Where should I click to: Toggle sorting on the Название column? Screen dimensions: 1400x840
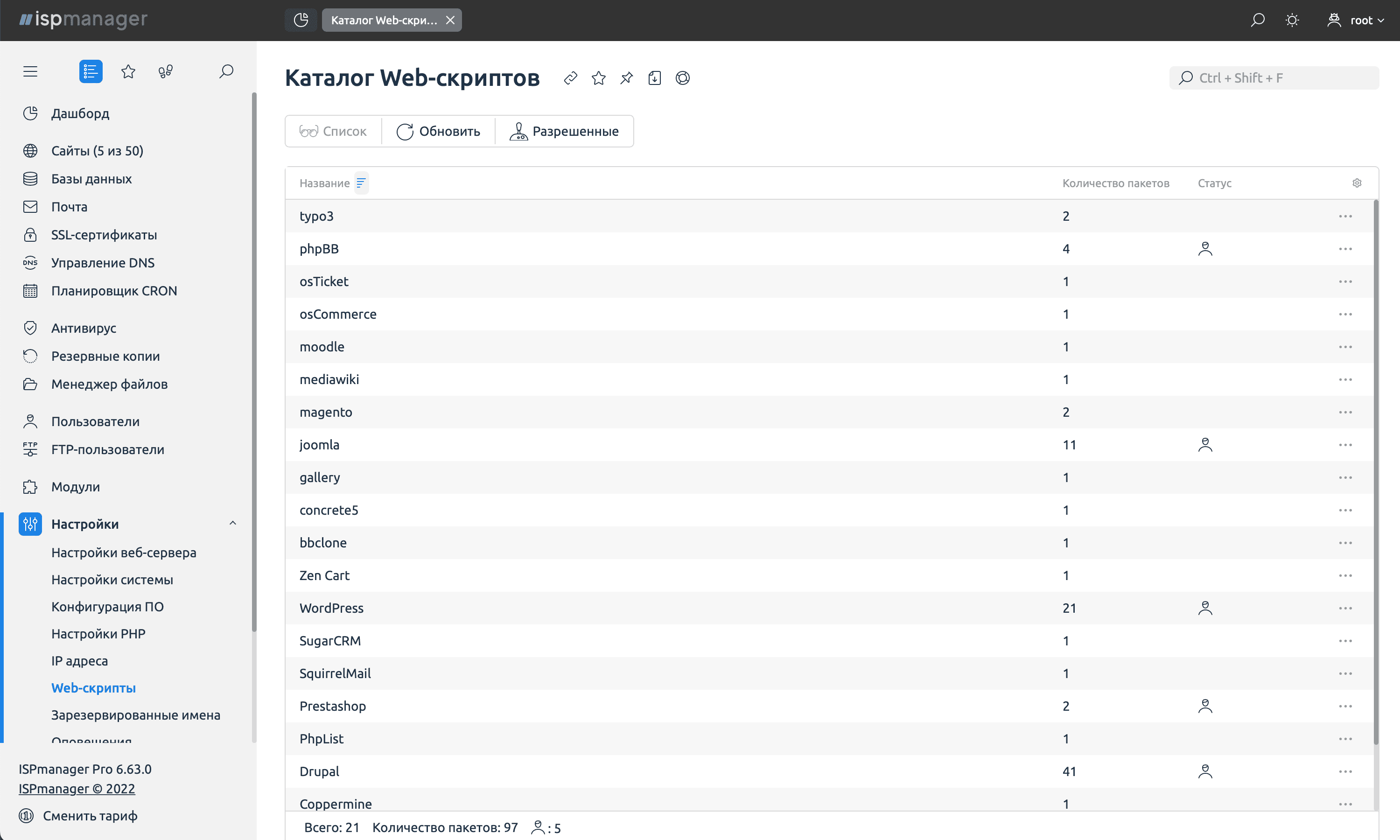362,183
